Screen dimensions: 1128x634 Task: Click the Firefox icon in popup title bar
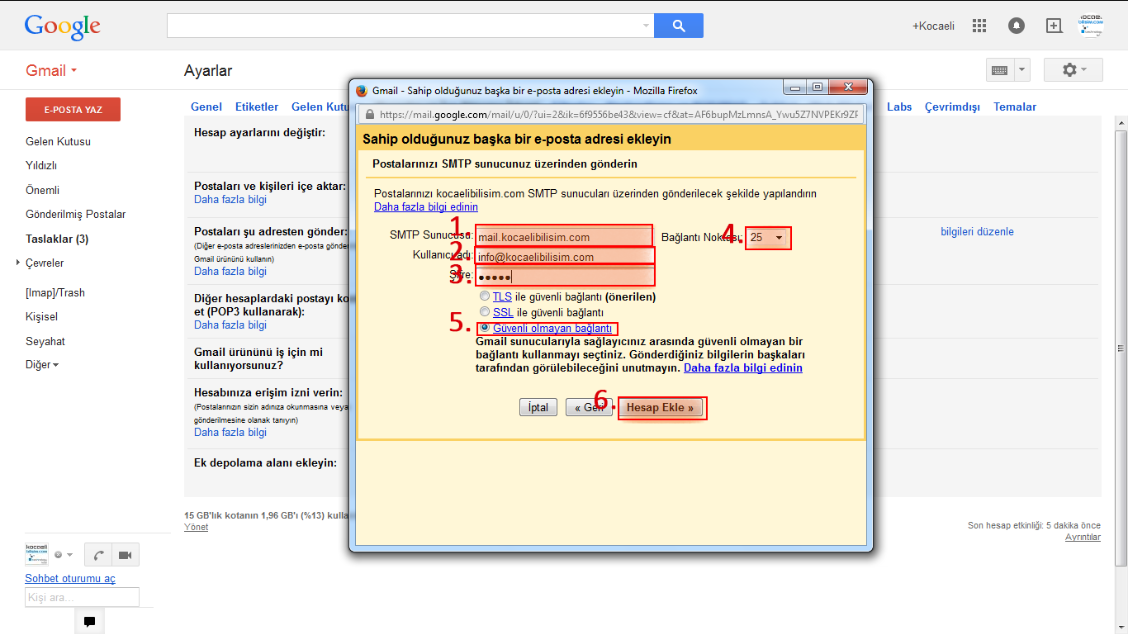(x=362, y=91)
